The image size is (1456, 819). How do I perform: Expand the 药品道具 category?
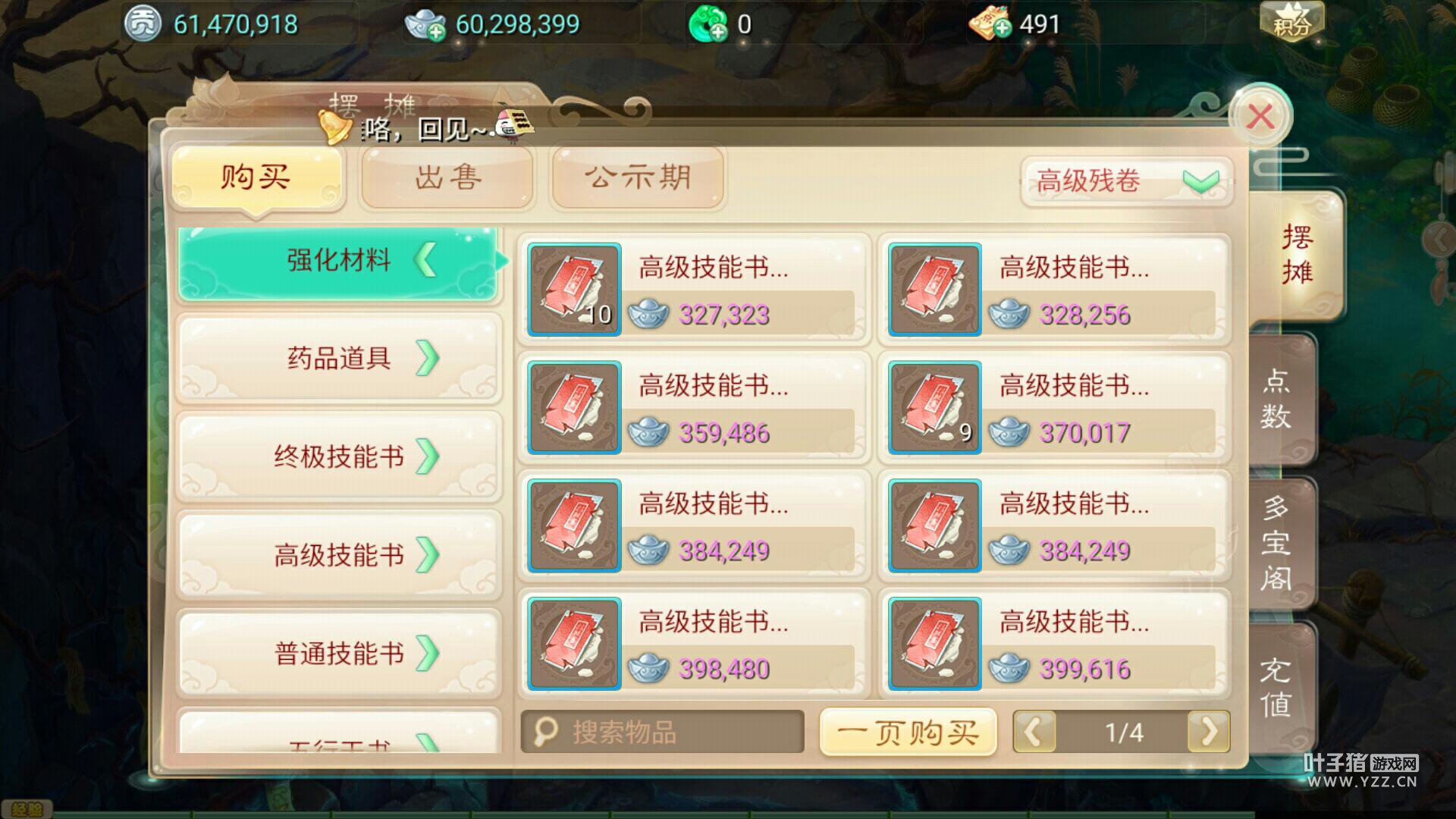tap(339, 358)
